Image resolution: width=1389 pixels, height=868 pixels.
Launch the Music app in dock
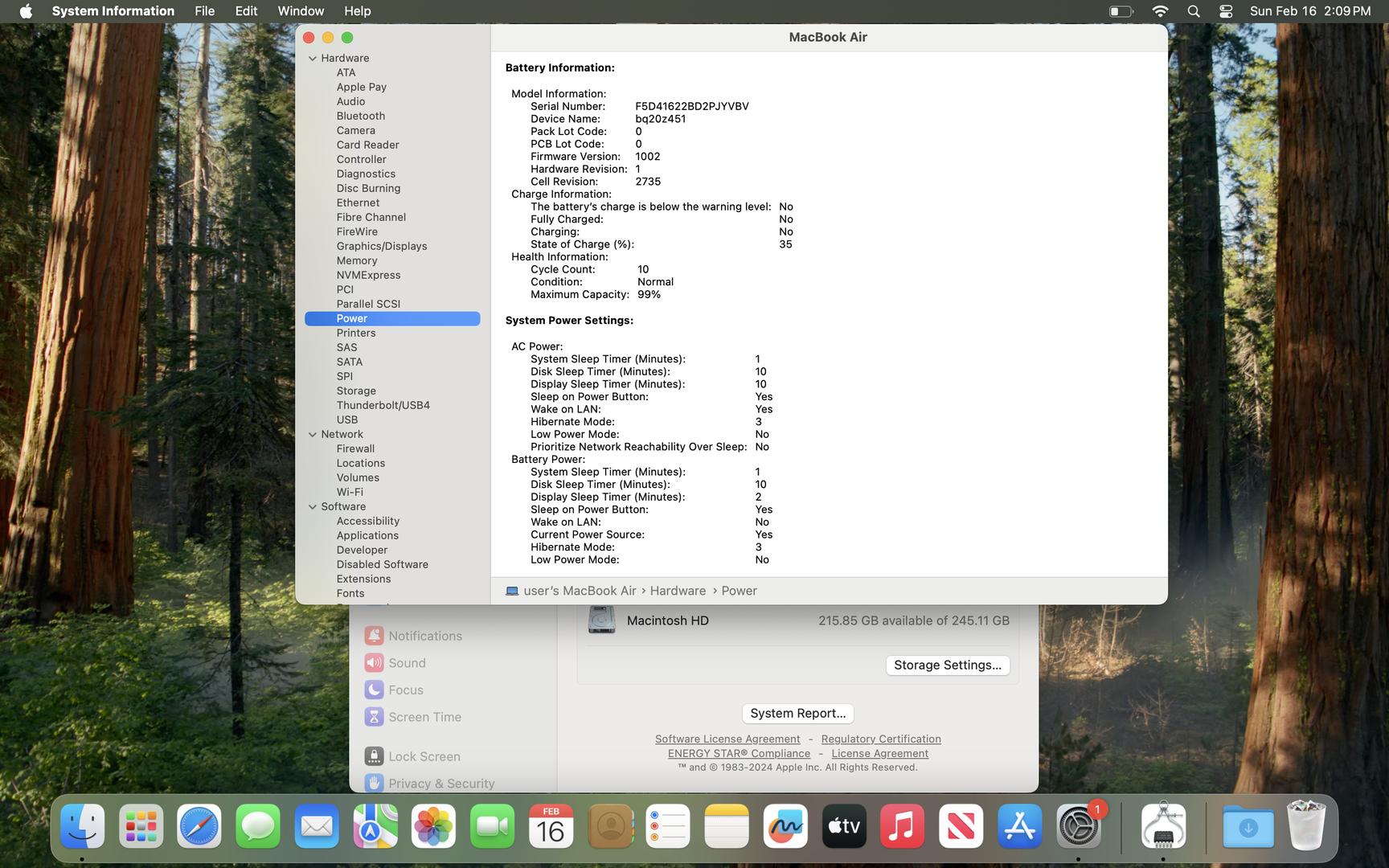coord(902,826)
